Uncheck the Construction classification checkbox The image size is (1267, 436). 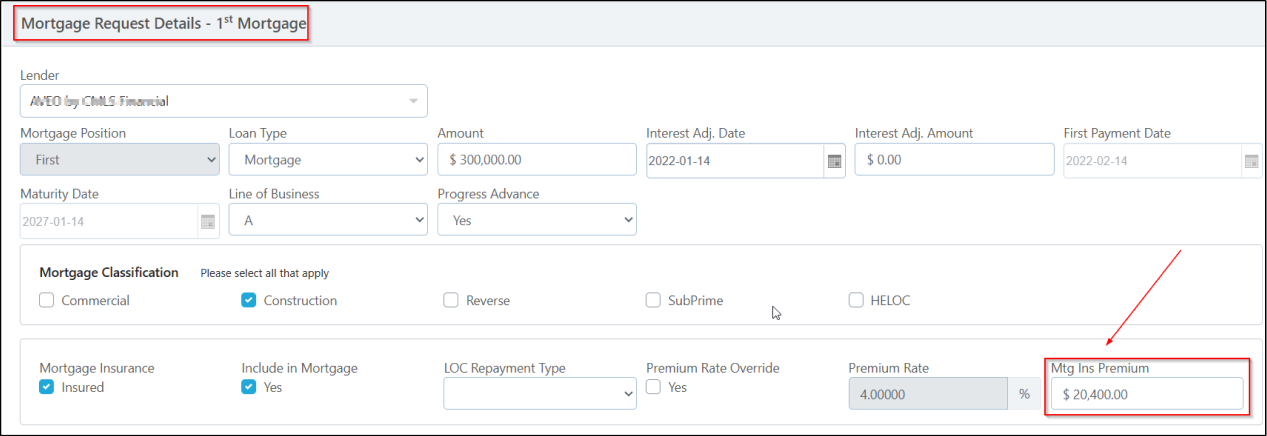[x=249, y=300]
